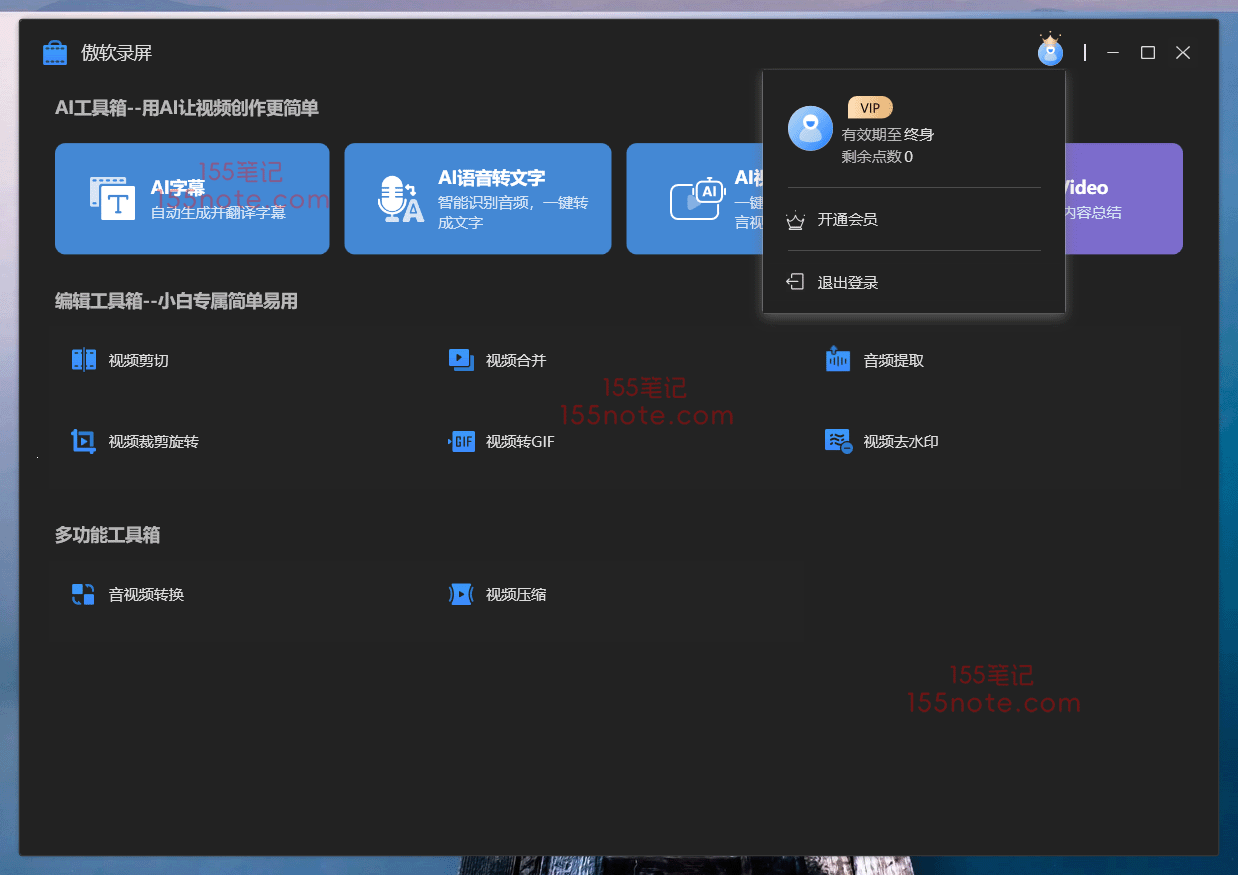Click the logout icon beside 退出登录
Viewport: 1238px width, 875px height.
click(796, 282)
